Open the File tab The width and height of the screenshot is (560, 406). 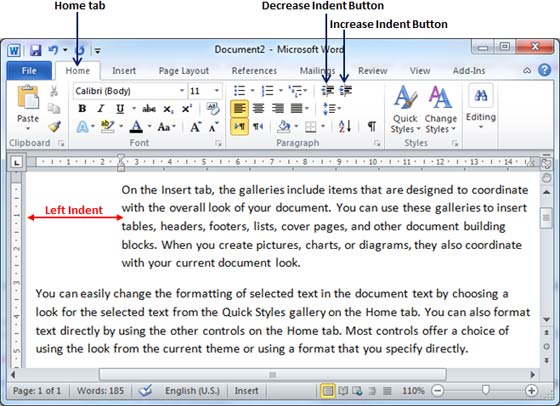click(29, 71)
